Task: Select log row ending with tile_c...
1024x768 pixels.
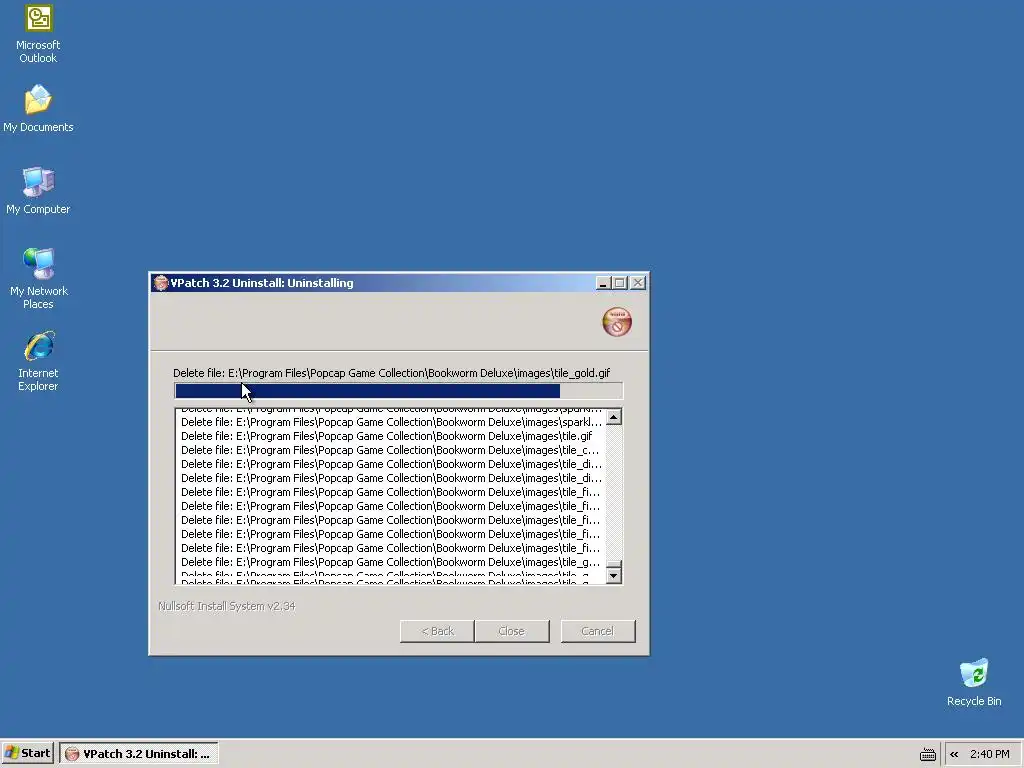Action: tap(391, 450)
